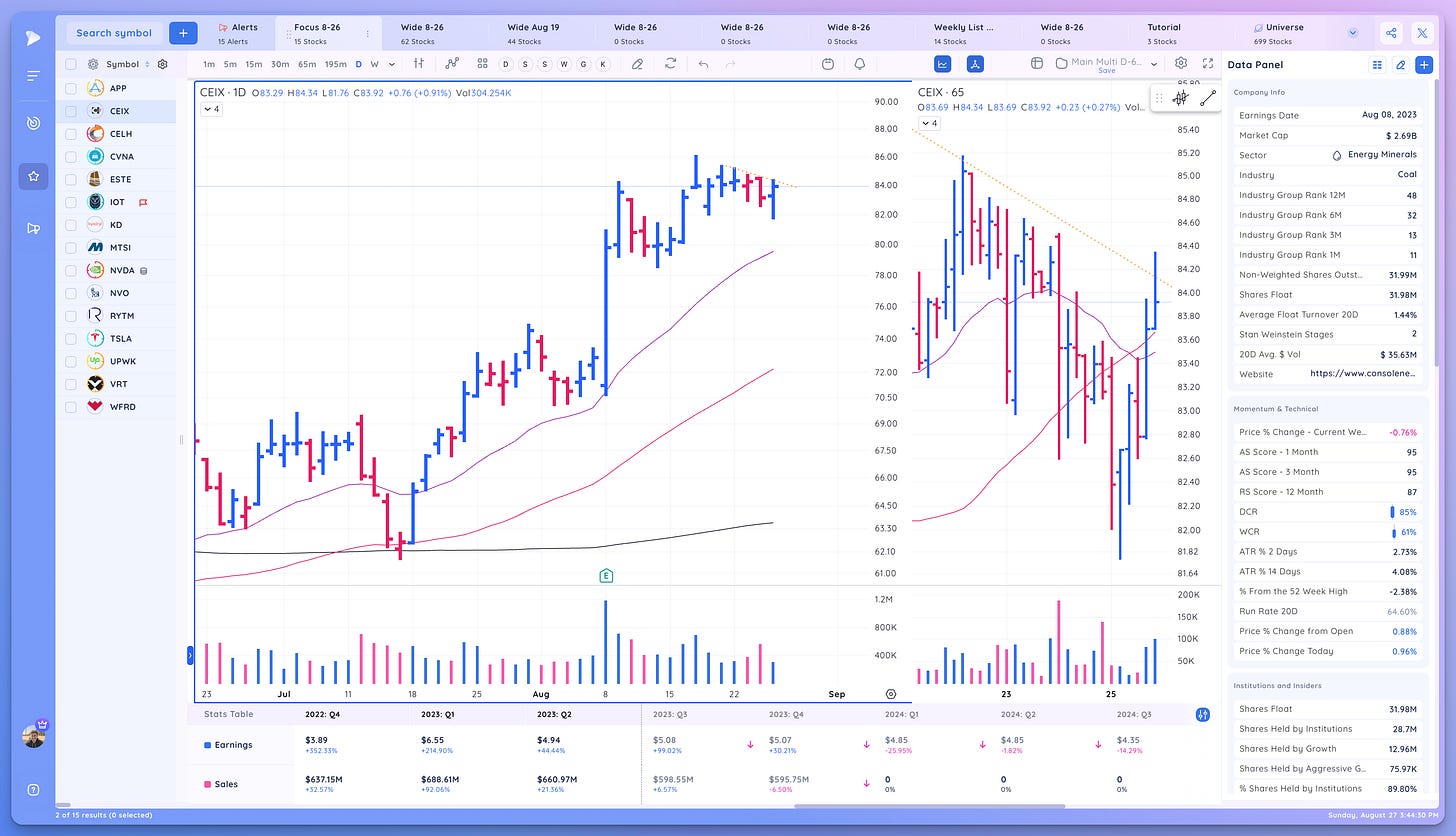Expand indicator legend '4' on 65-minute chart
Image resolution: width=1456 pixels, height=836 pixels.
pyautogui.click(x=929, y=123)
